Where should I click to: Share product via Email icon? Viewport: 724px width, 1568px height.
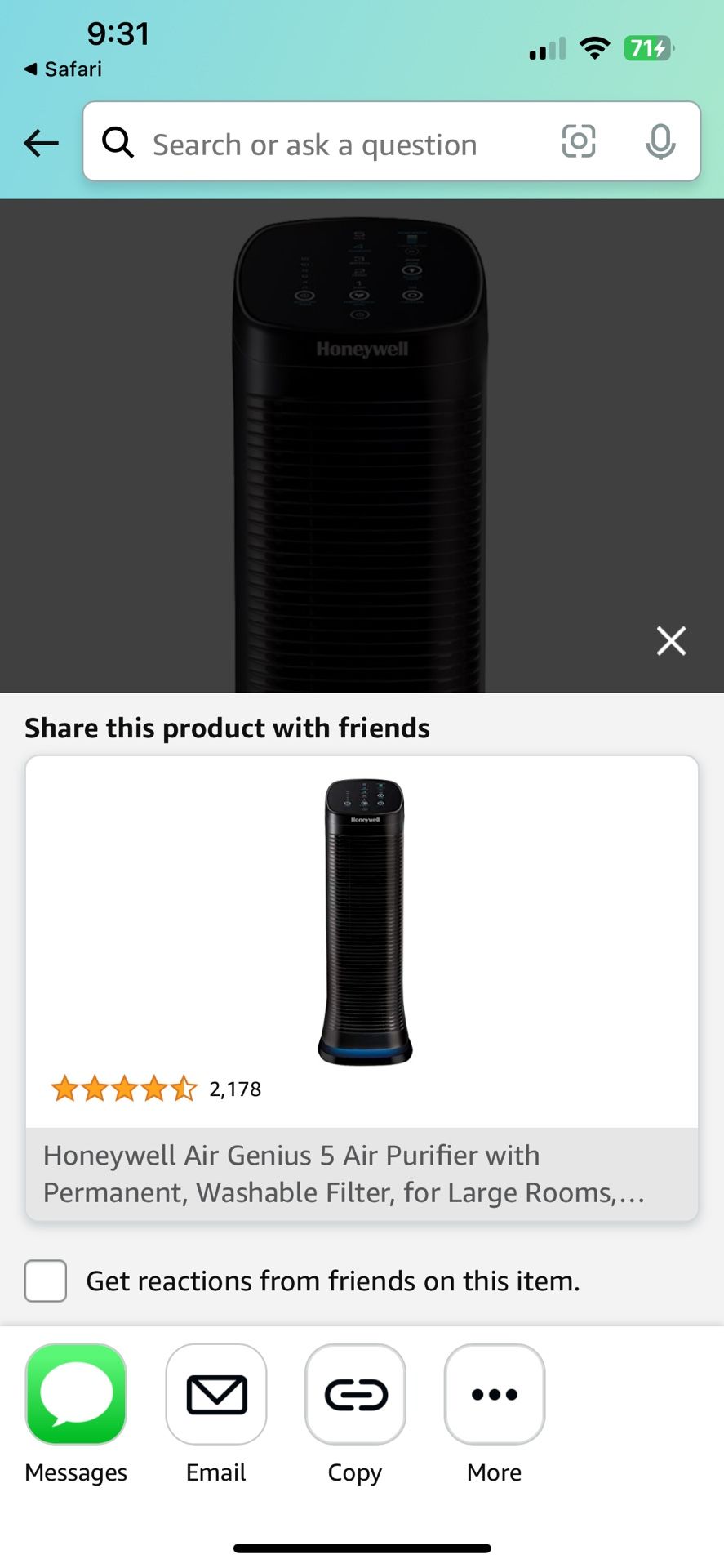[216, 1394]
